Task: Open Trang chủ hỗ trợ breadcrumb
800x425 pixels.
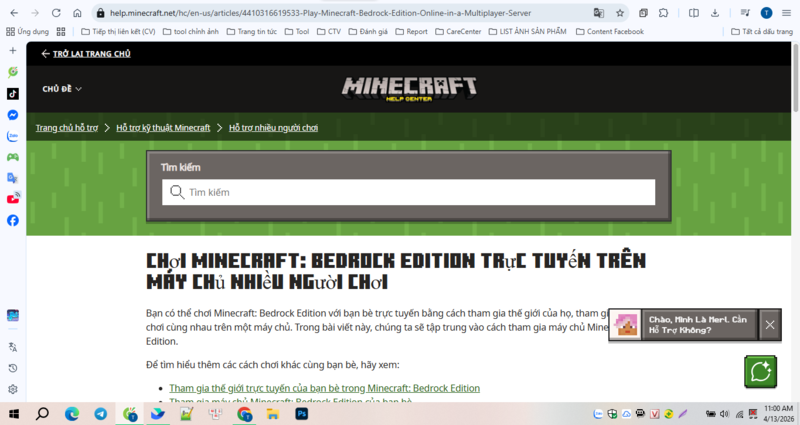Action: click(x=67, y=128)
